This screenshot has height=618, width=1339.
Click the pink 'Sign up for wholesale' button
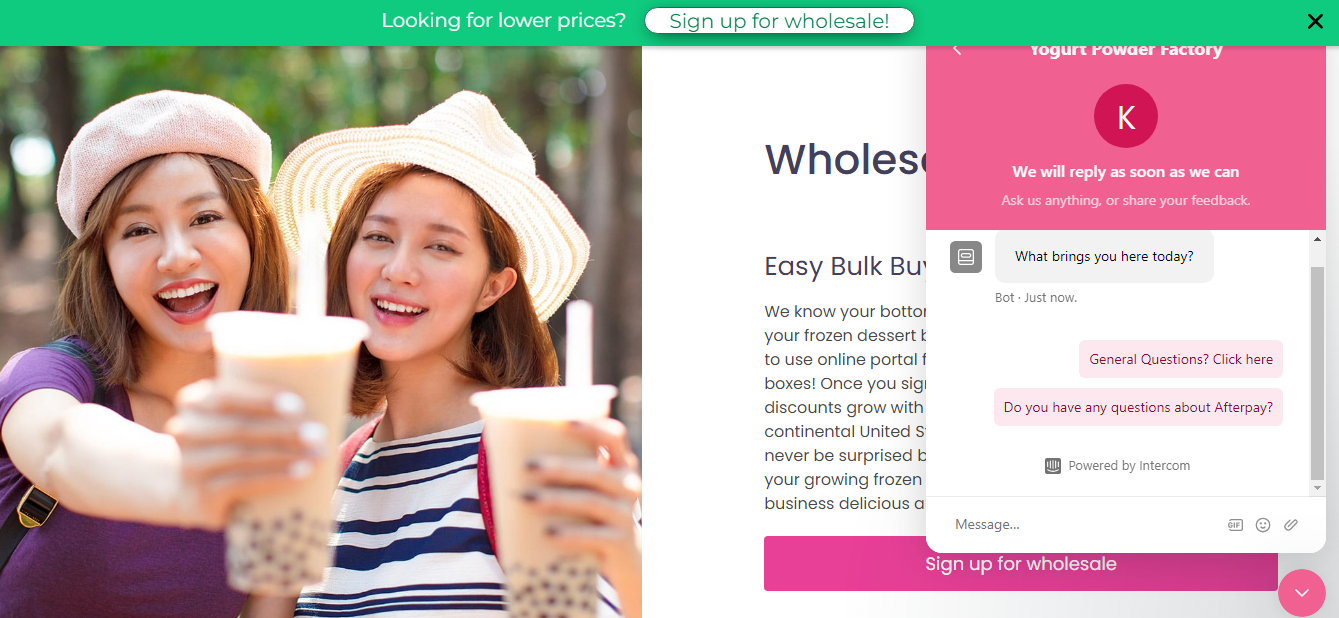pyautogui.click(x=1021, y=564)
